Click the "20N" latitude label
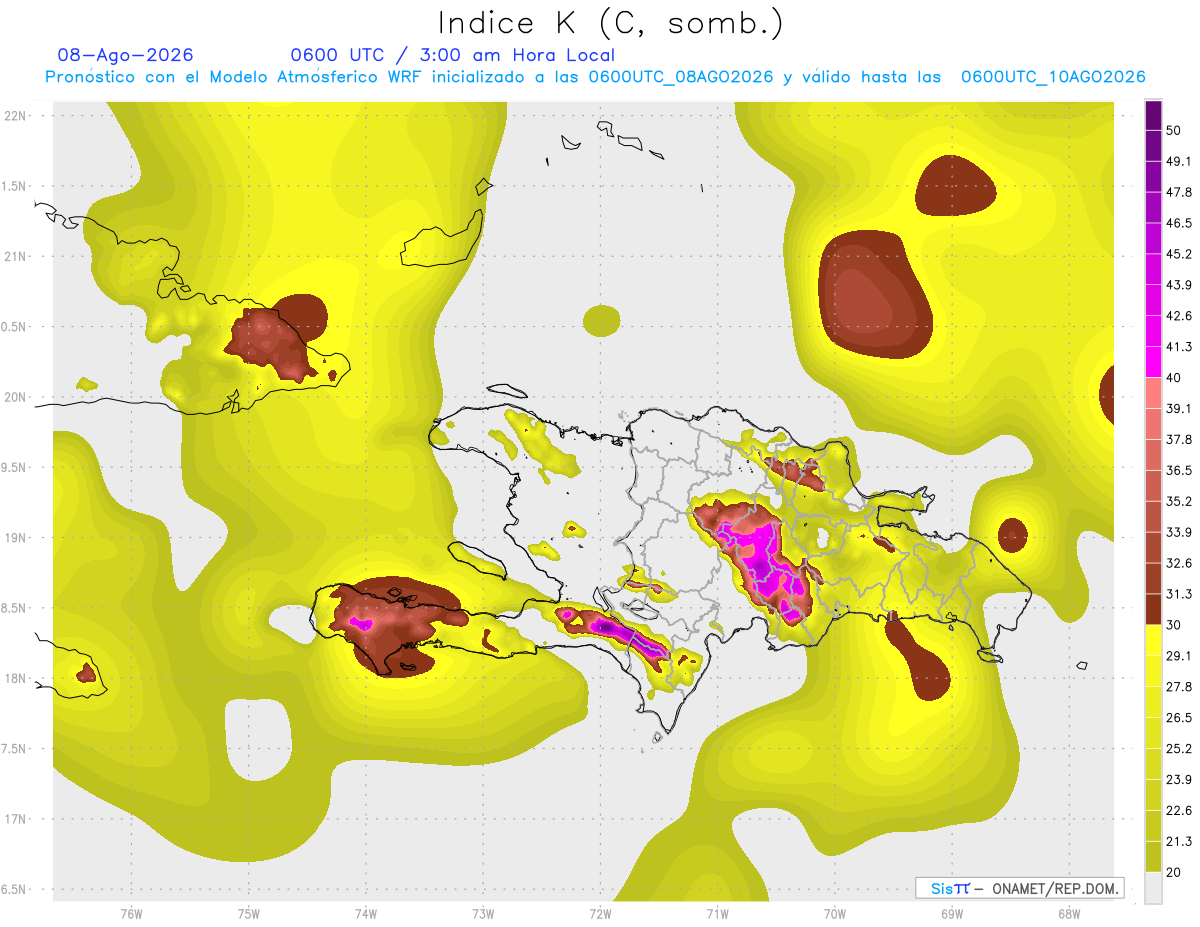The width and height of the screenshot is (1200, 927). pos(15,397)
